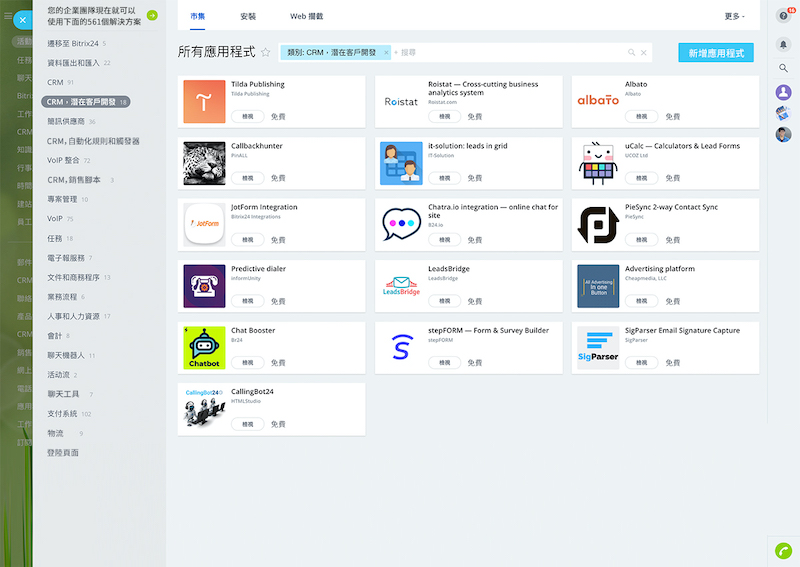This screenshot has height=567, width=800.
Task: Open the JotForm icon
Action: point(204,225)
